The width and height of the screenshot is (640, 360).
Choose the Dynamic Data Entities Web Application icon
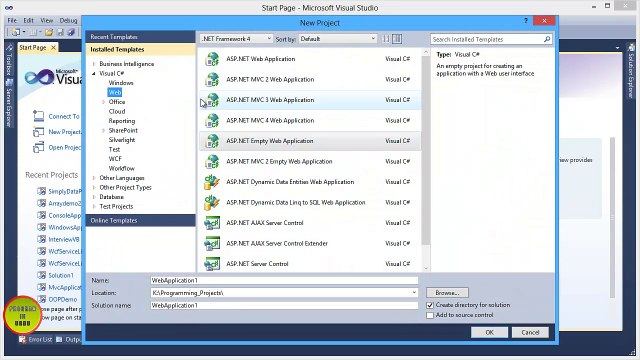[212, 182]
